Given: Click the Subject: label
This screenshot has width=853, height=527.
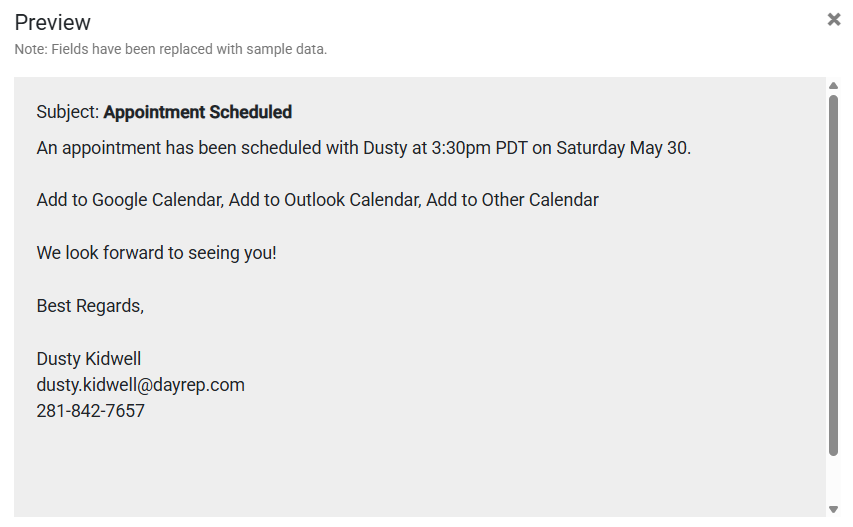Looking at the screenshot, I should [x=68, y=112].
